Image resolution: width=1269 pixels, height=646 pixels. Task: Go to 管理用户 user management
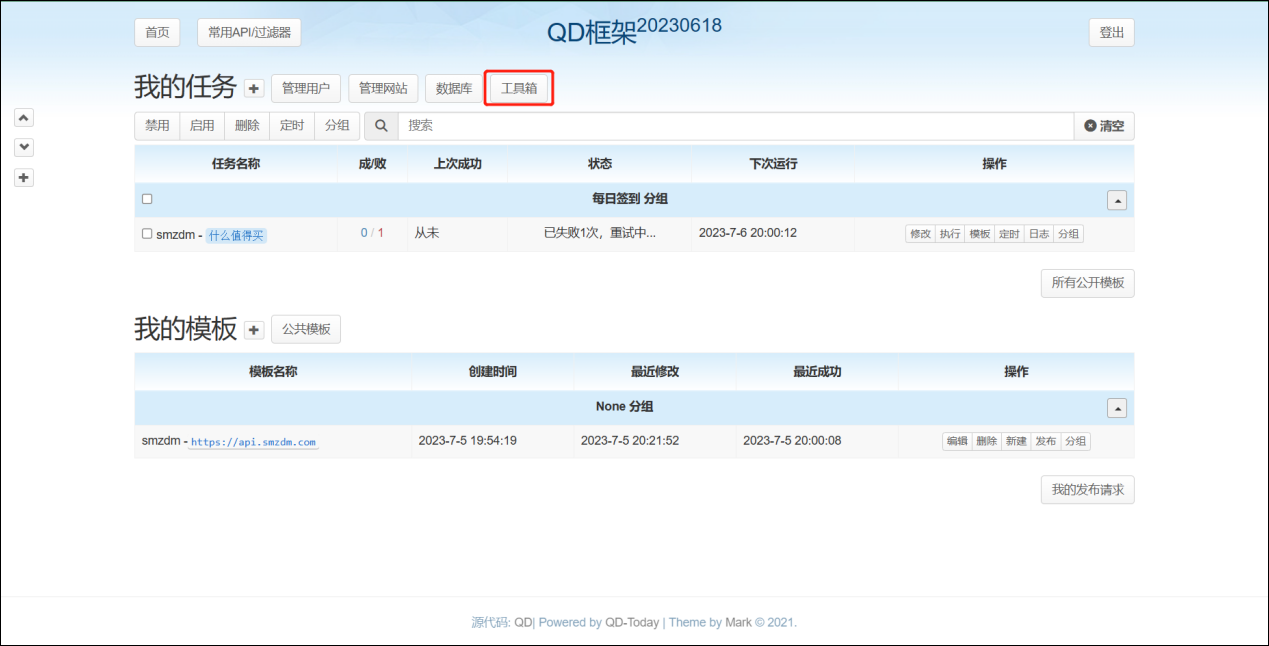tap(306, 88)
